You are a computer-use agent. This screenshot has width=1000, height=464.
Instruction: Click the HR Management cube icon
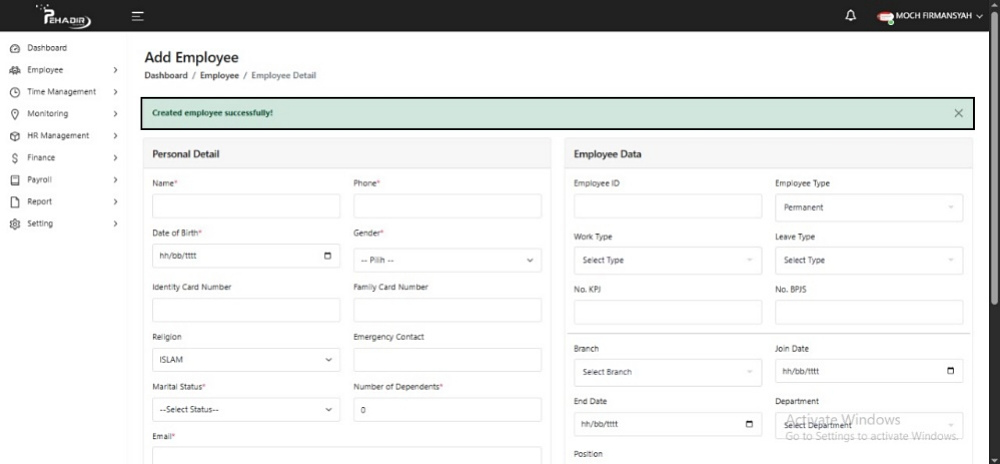coord(15,136)
